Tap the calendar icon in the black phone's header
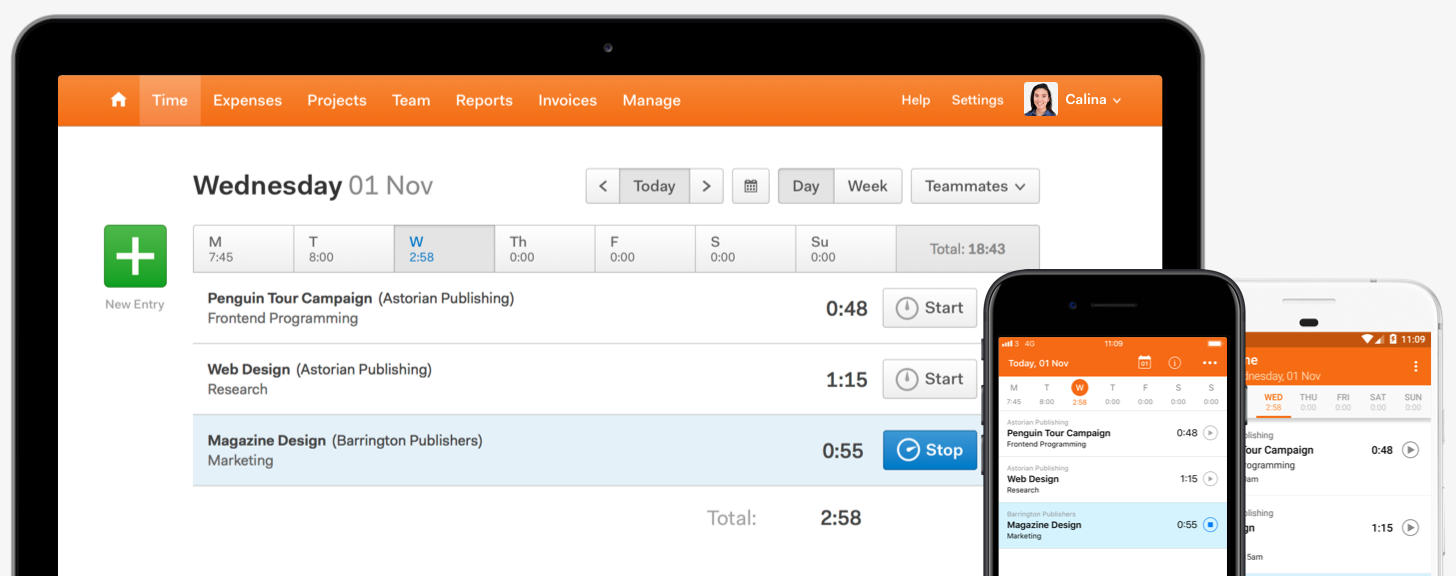Screen dimensions: 1456x576 (x=1145, y=363)
